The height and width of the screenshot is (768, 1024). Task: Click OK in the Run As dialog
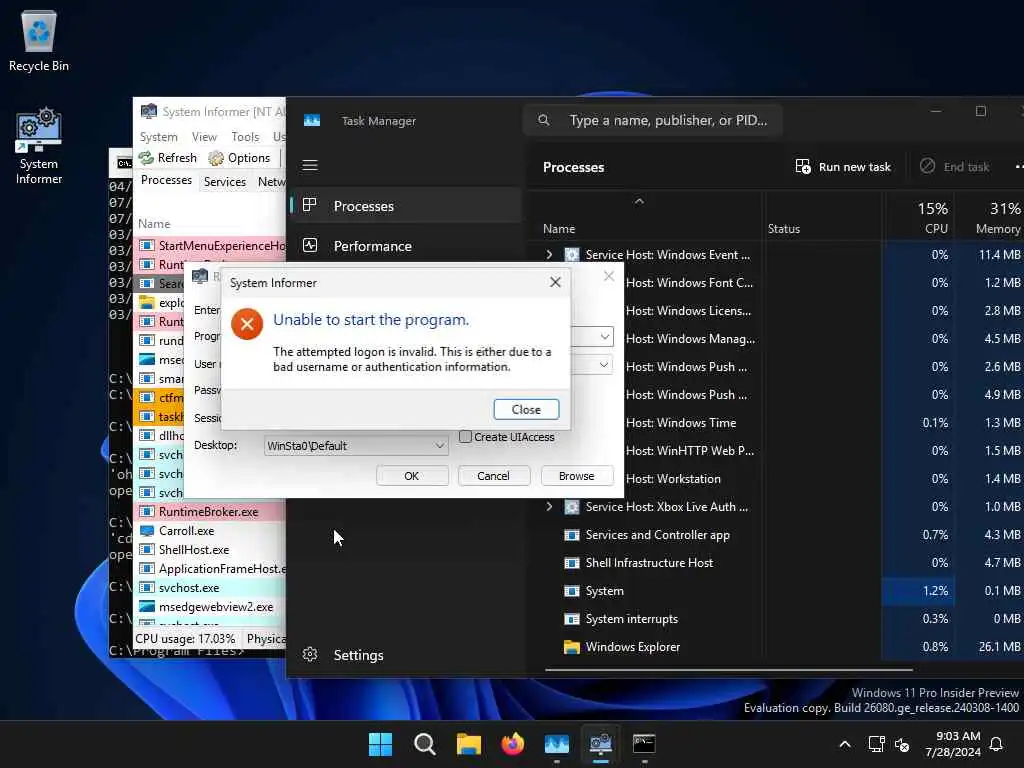pyautogui.click(x=411, y=476)
